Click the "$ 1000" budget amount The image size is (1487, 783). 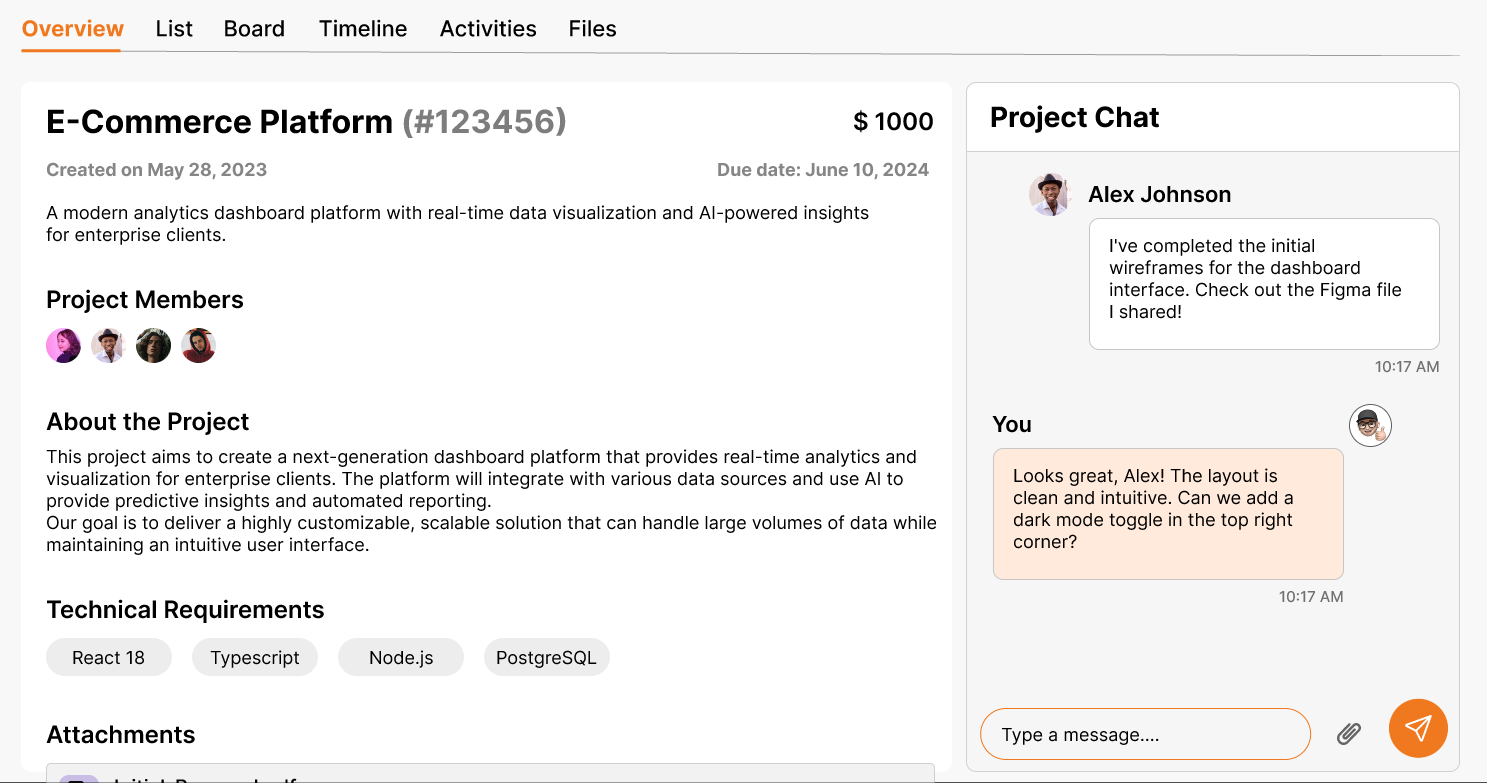[893, 122]
